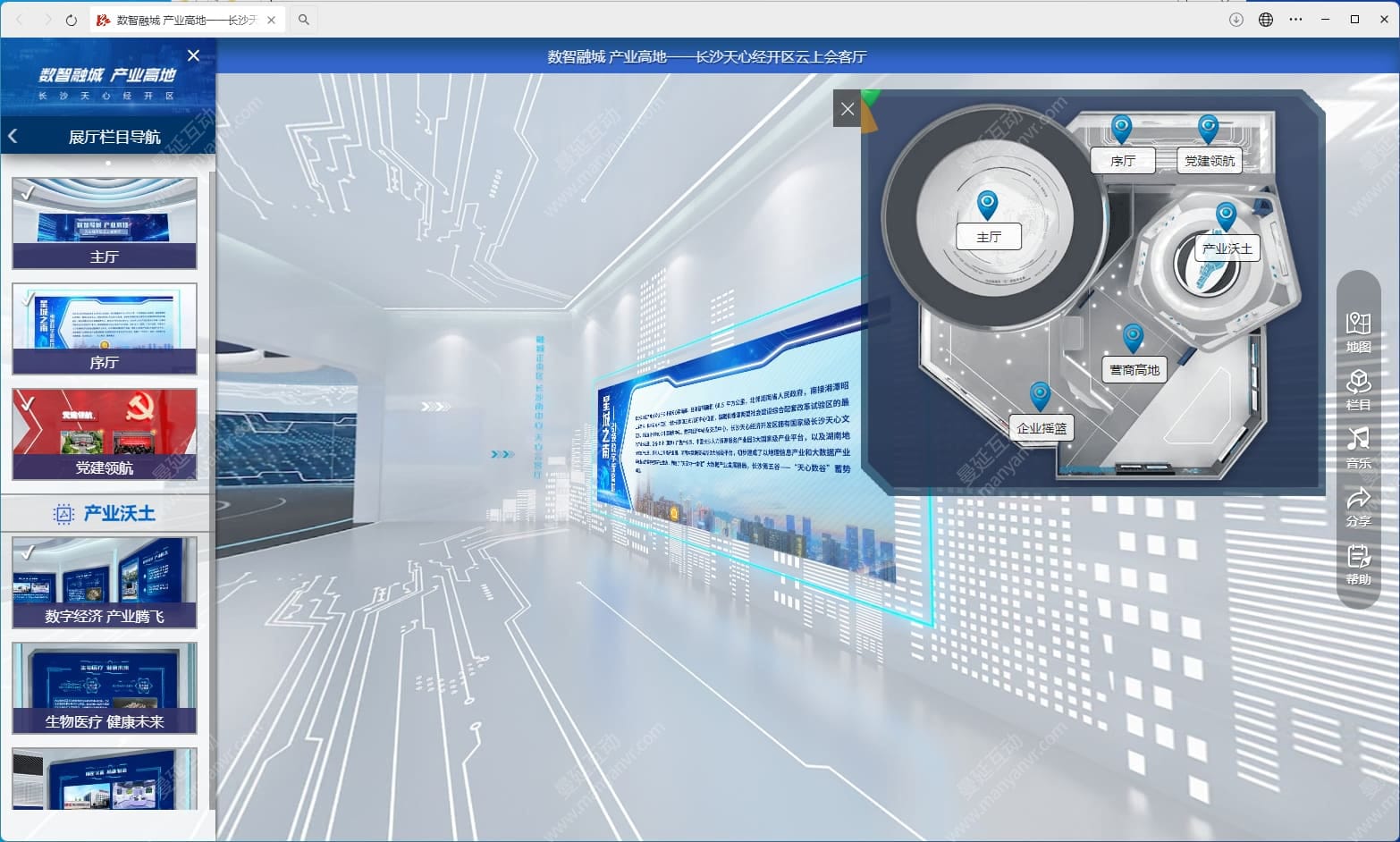1400x842 pixels.
Task: Open the 主厅 thumbnail in sidebar
Action: pyautogui.click(x=105, y=223)
